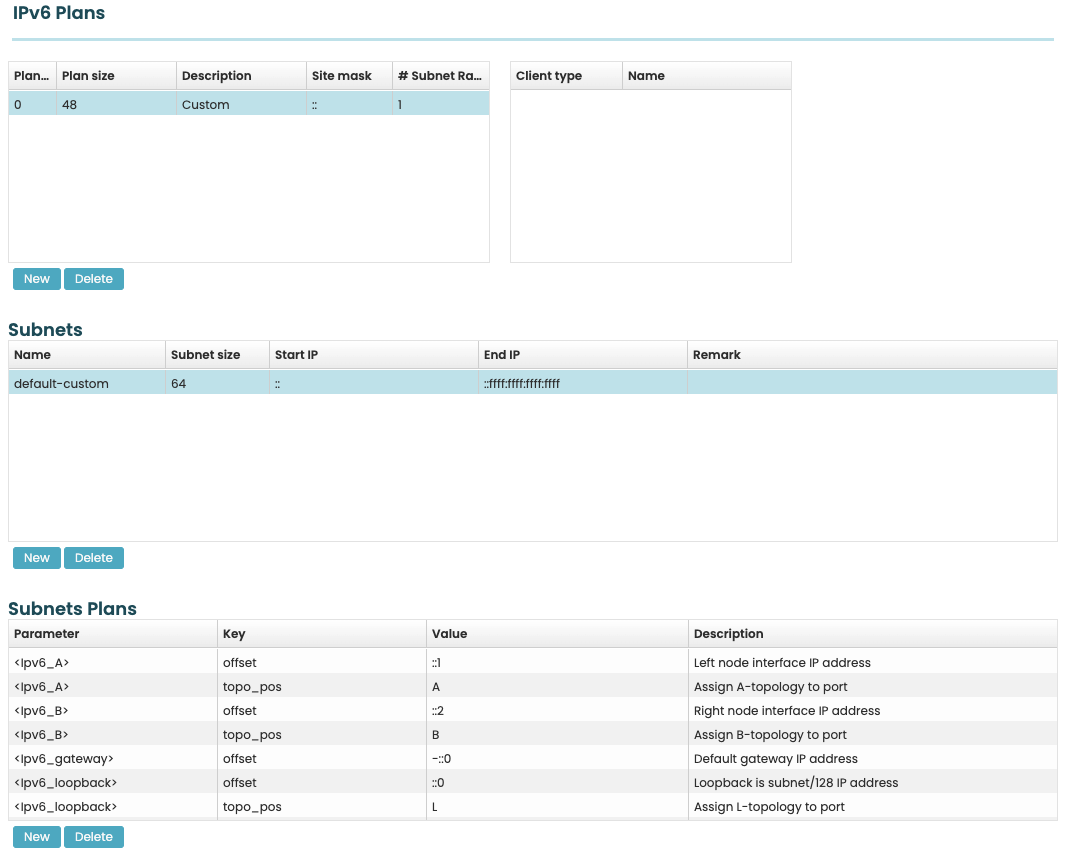Click the ::1 value cell for <ipv6_A>
Screen dimensions: 1070x859
tap(556, 663)
